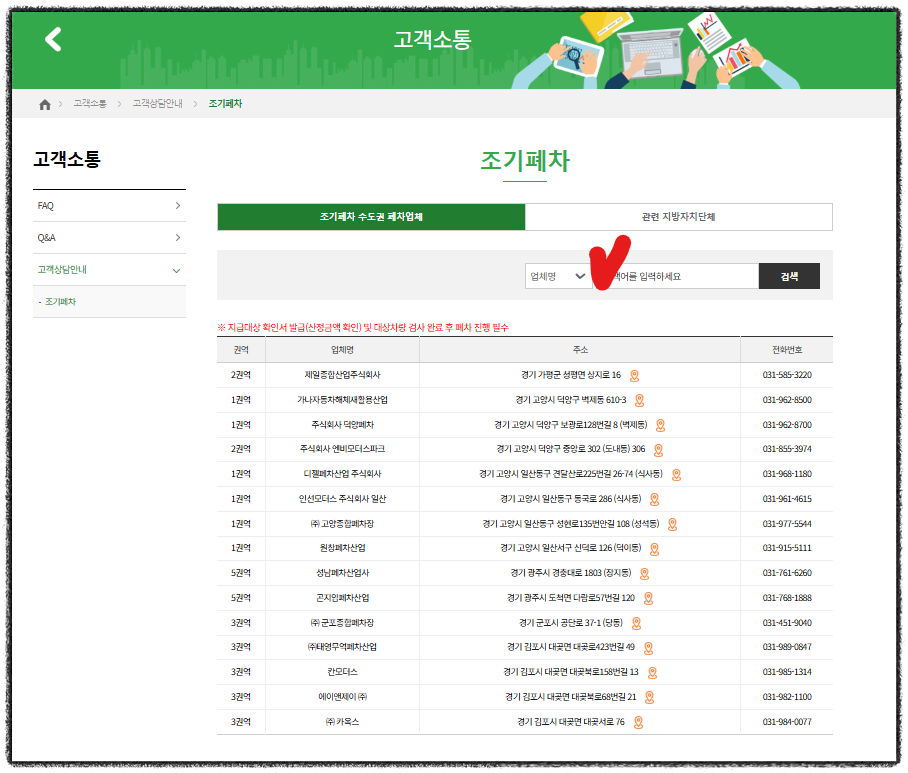Select the location pin beside 칸모더스
The width and height of the screenshot is (908, 773).
(653, 672)
